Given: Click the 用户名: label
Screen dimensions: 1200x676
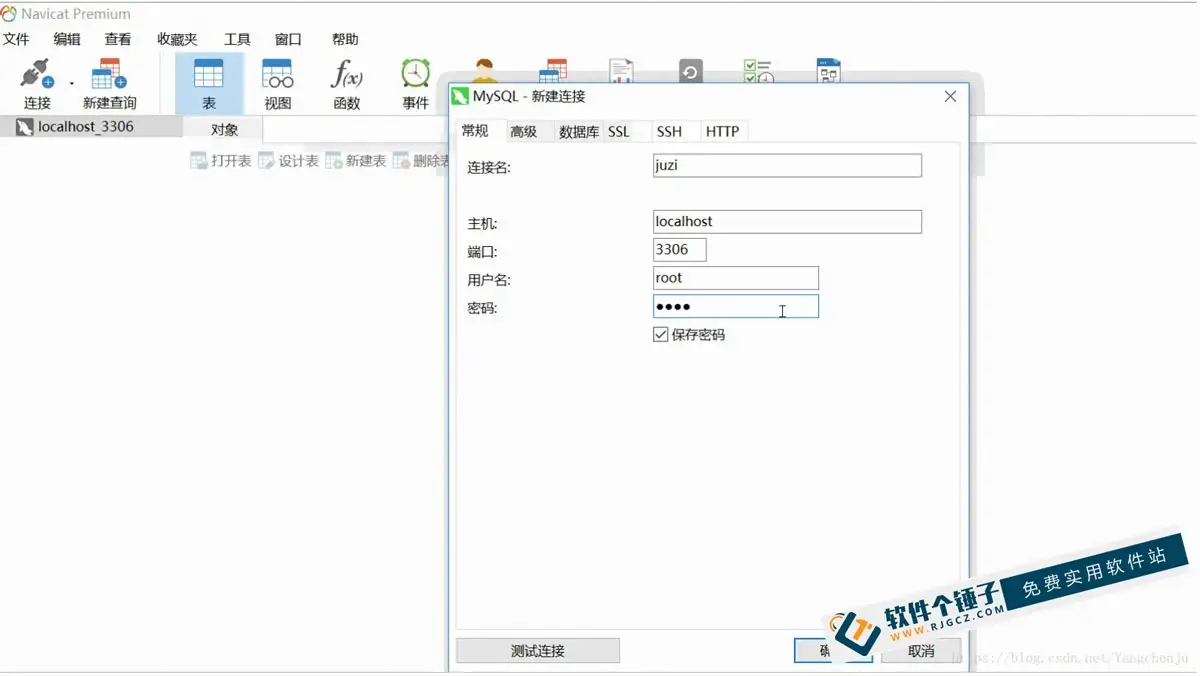Looking at the screenshot, I should [489, 280].
